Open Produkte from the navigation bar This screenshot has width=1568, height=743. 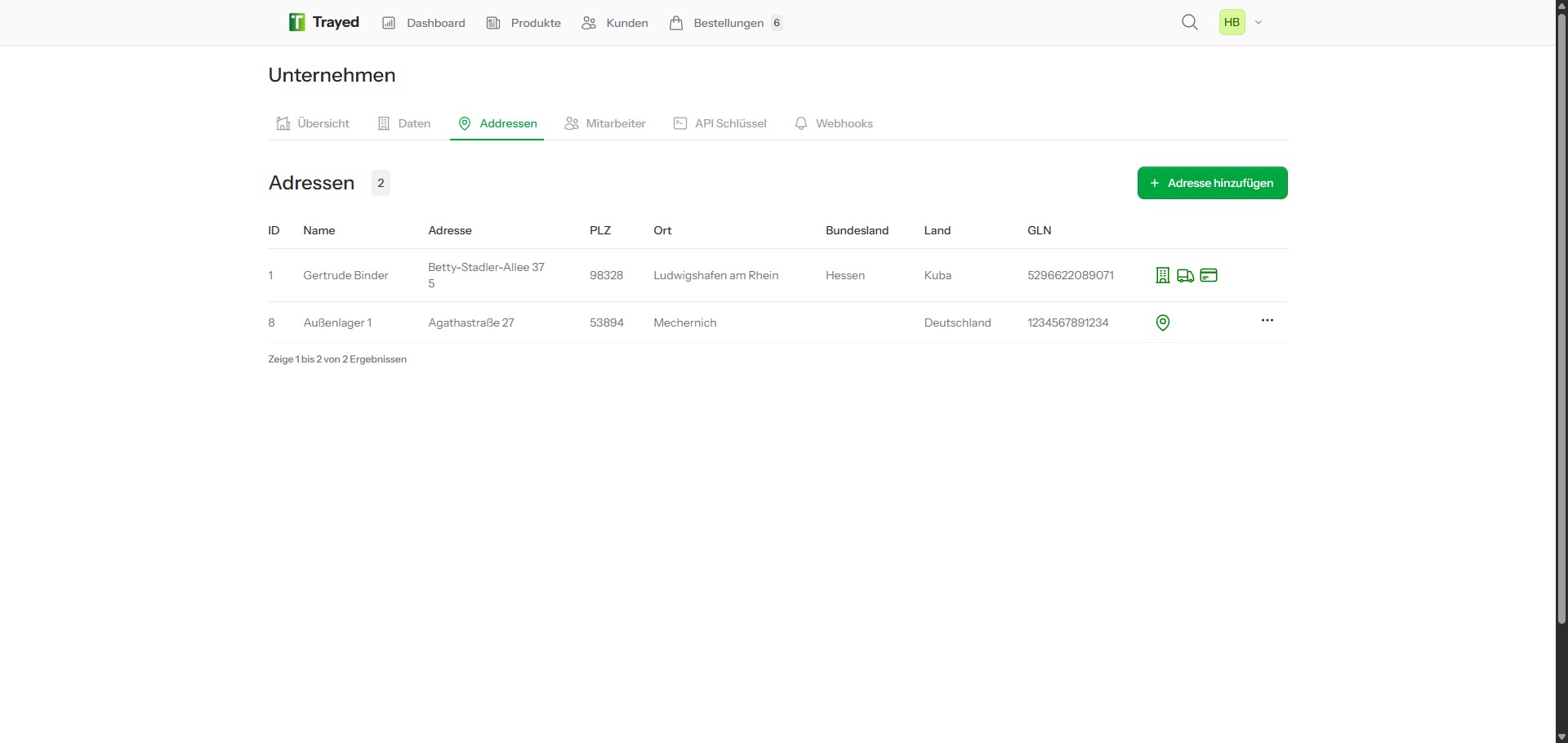coord(535,22)
